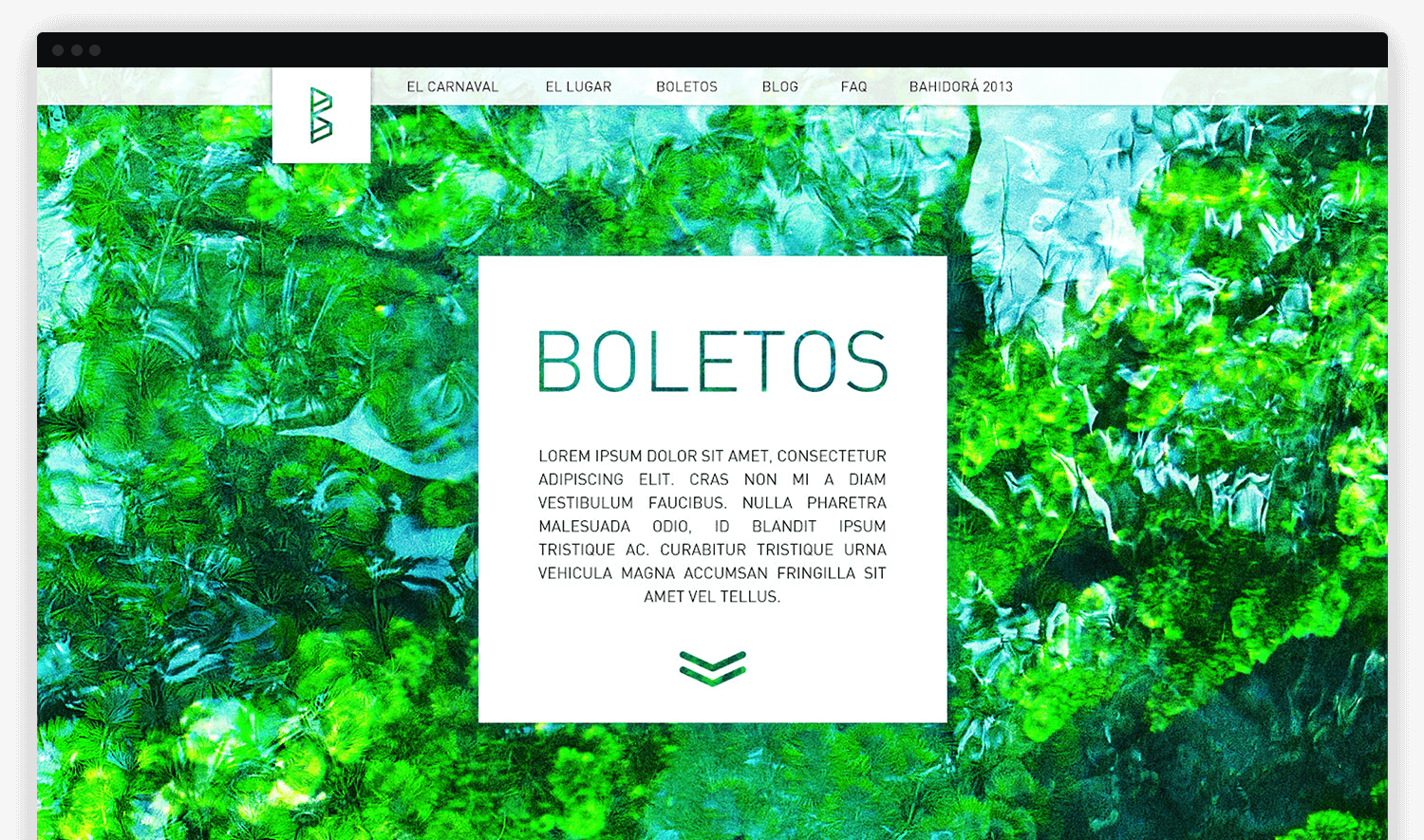Open the El Carnaval menu item
The height and width of the screenshot is (840, 1424).
pos(452,86)
